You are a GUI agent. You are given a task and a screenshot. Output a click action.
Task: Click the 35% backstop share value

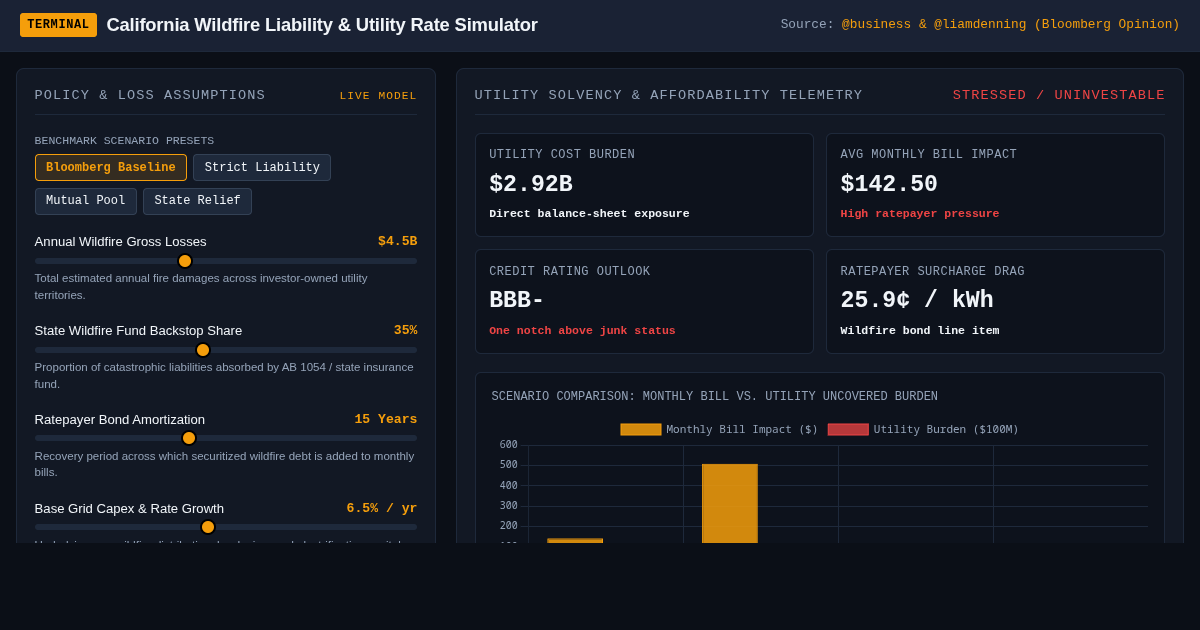405,330
